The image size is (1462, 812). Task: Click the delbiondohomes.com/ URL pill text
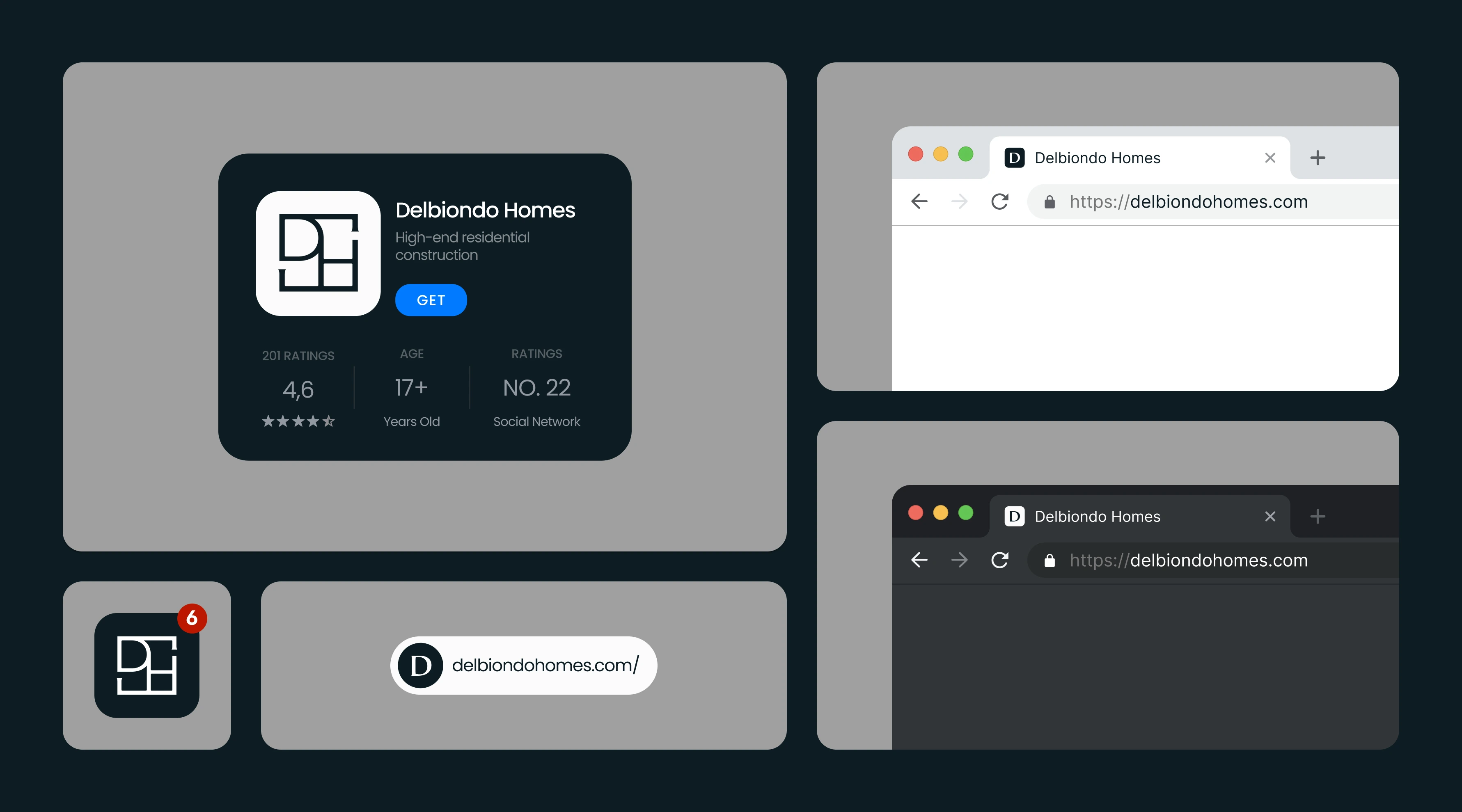click(545, 665)
